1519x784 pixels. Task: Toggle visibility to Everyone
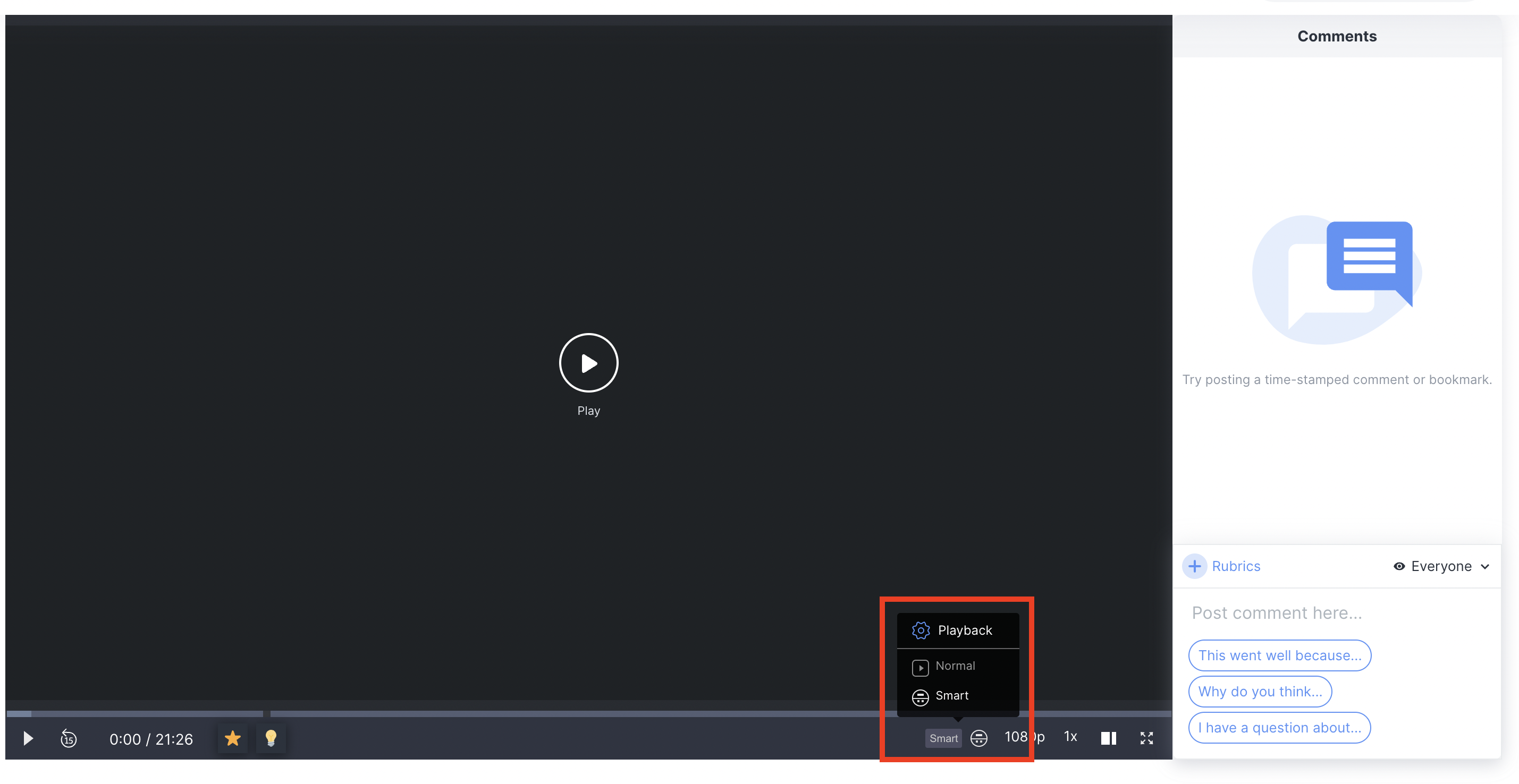tap(1444, 565)
